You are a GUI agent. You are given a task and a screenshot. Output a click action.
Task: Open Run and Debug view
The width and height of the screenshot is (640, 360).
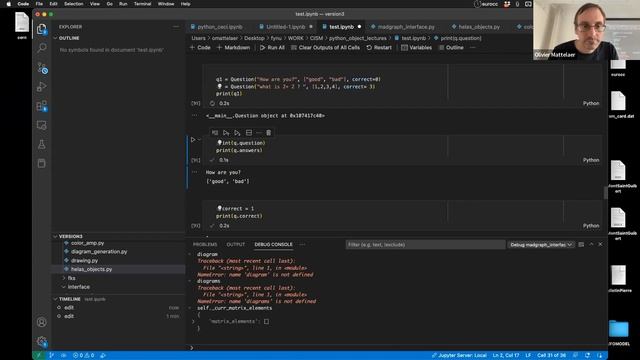coord(42,87)
